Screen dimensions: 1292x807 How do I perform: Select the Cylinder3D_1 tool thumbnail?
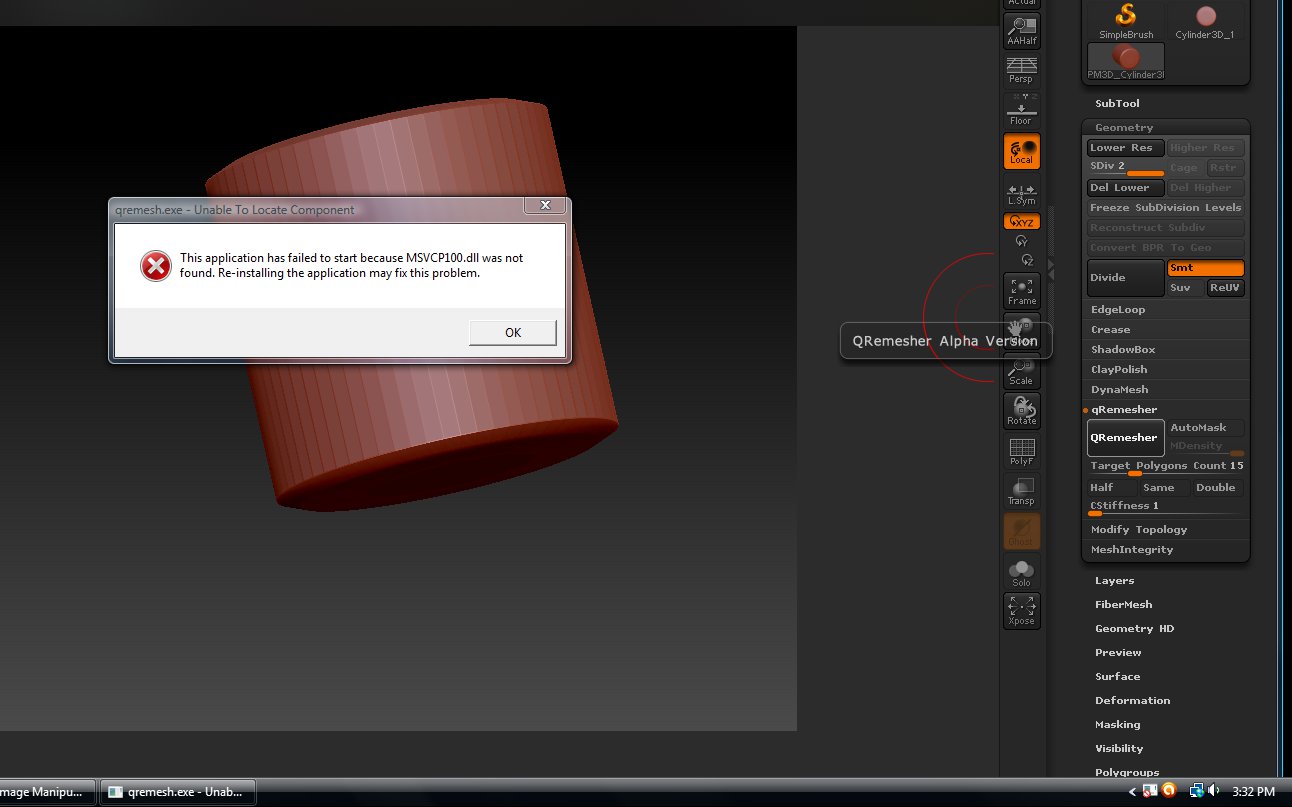1205,21
